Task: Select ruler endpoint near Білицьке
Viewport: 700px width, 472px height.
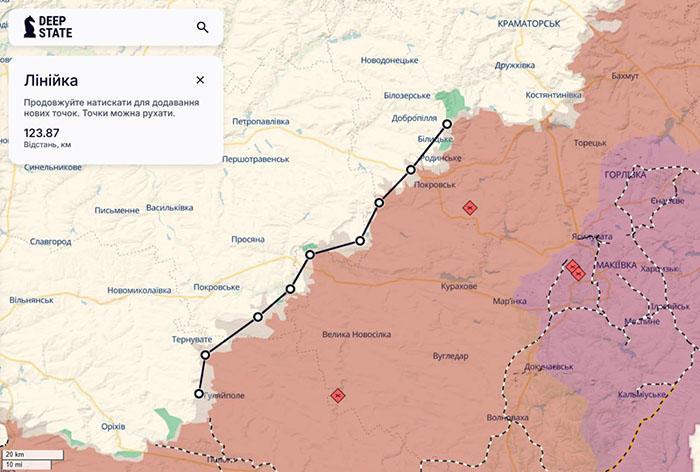Action: [x=447, y=124]
